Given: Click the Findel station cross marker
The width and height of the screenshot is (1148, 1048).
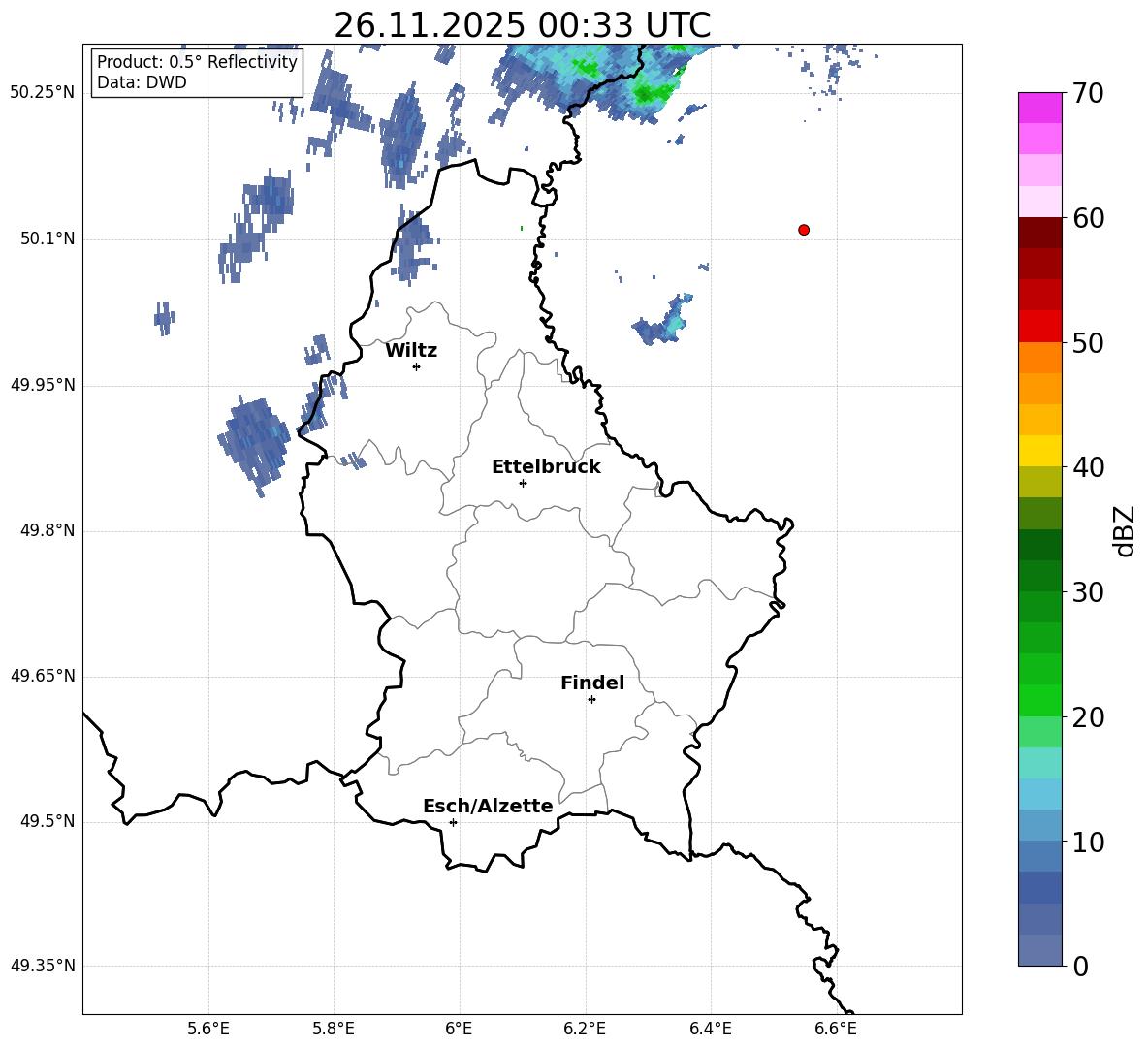Looking at the screenshot, I should point(592,700).
